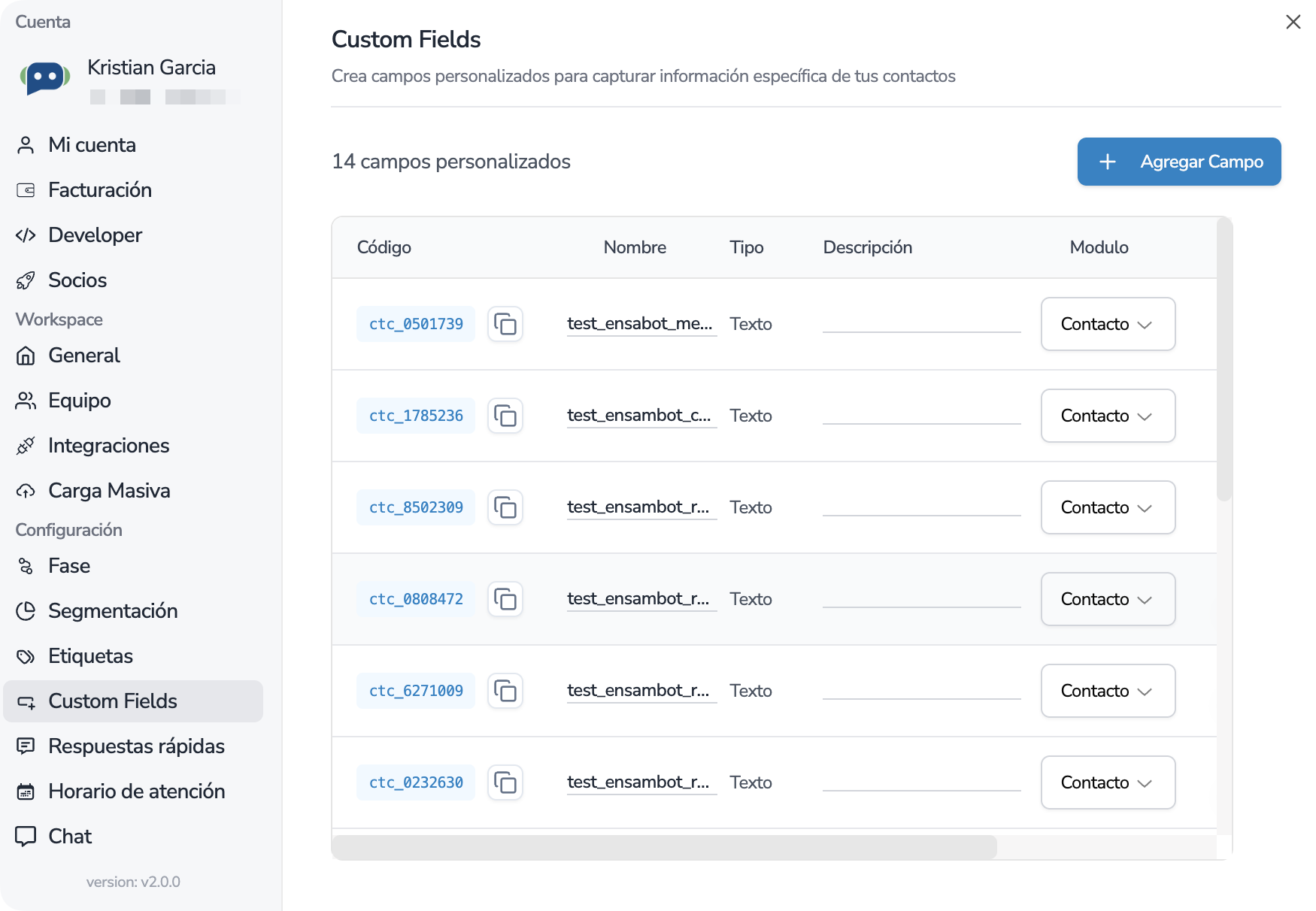Expand Contacto dropdown in ctc_8502309 row
This screenshot has height=911, width=1316.
(x=1108, y=507)
